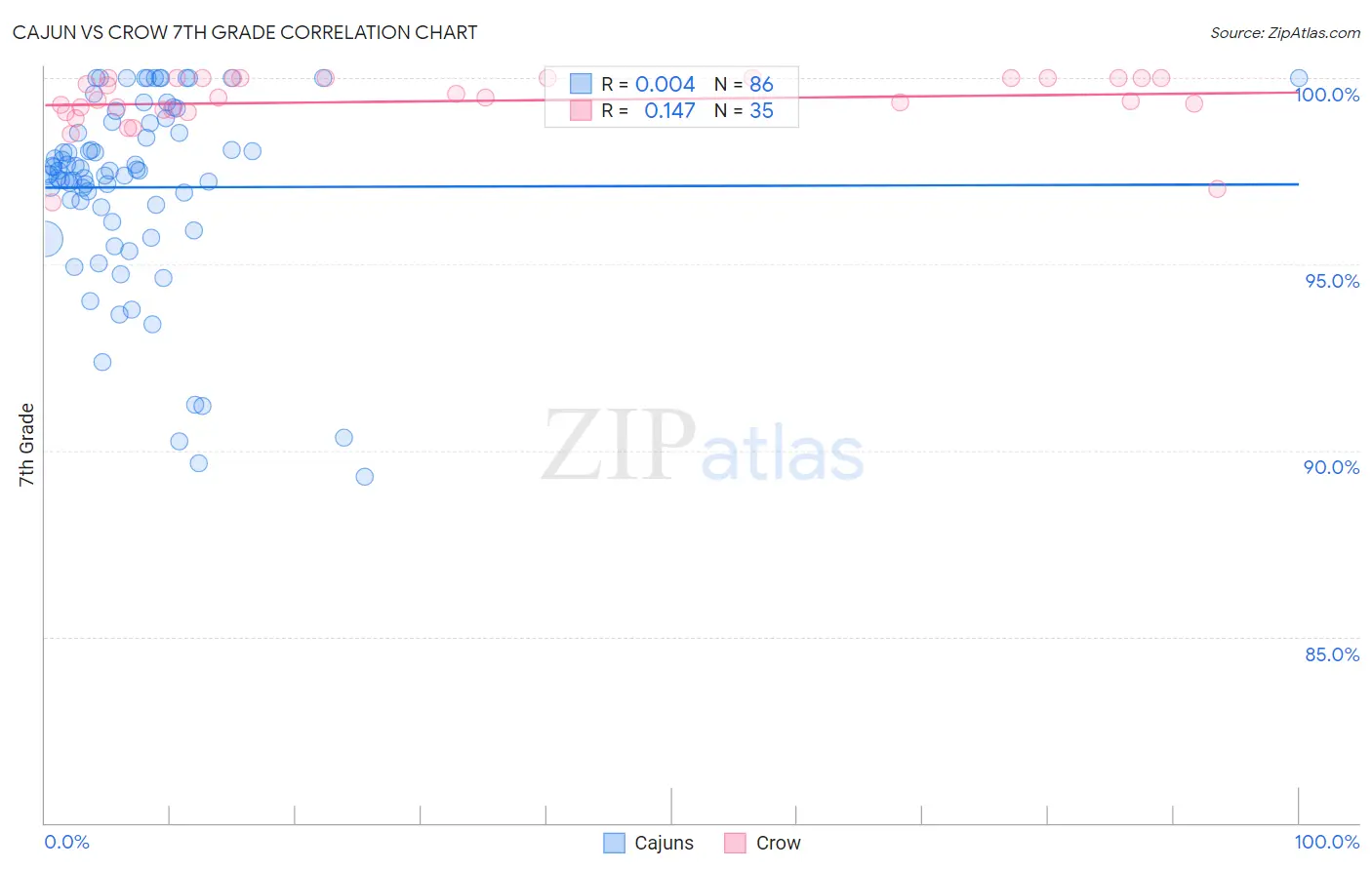1372x870 pixels.
Task: Click the chart title text
Action: point(245,32)
